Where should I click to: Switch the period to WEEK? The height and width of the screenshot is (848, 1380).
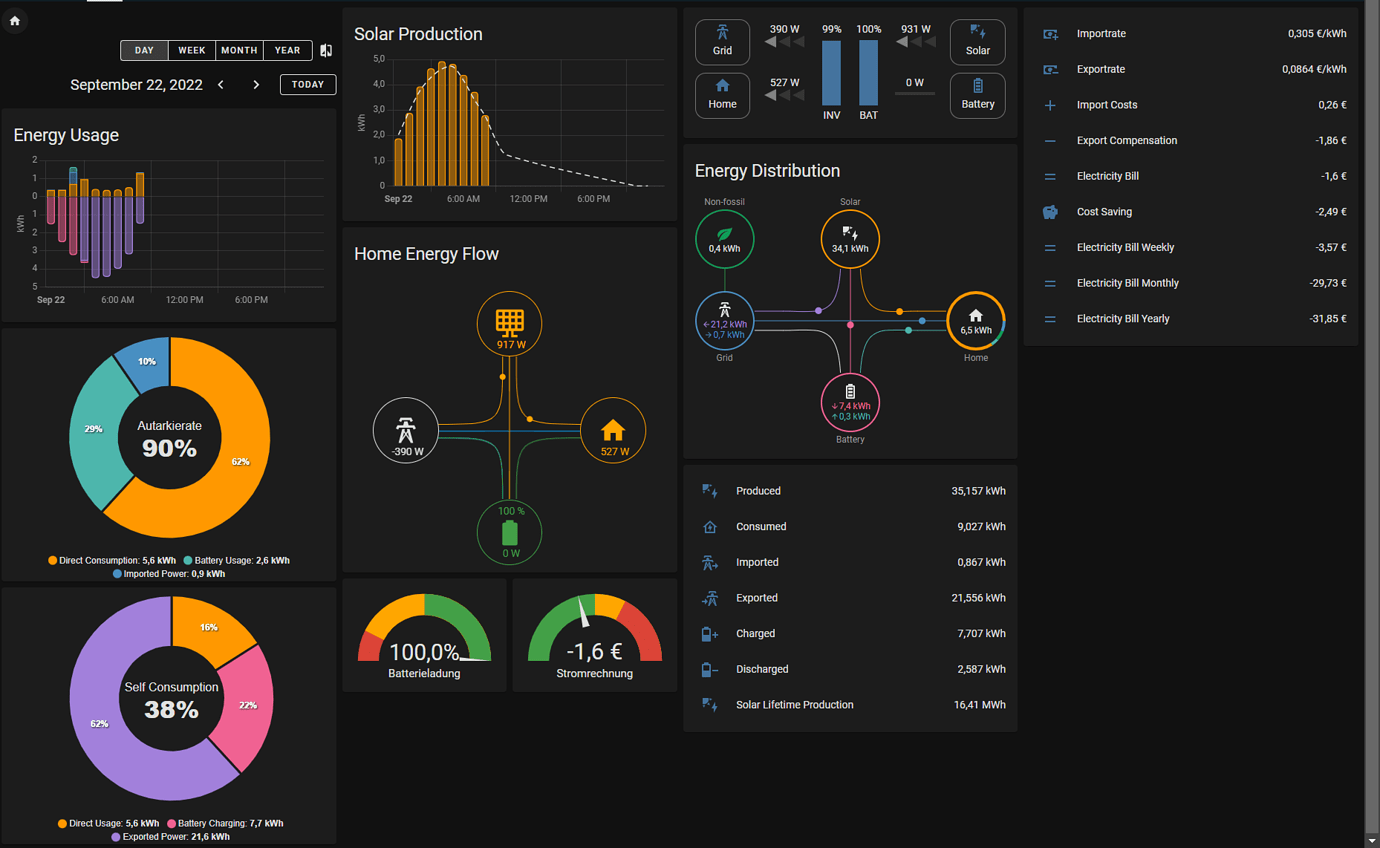coord(192,50)
